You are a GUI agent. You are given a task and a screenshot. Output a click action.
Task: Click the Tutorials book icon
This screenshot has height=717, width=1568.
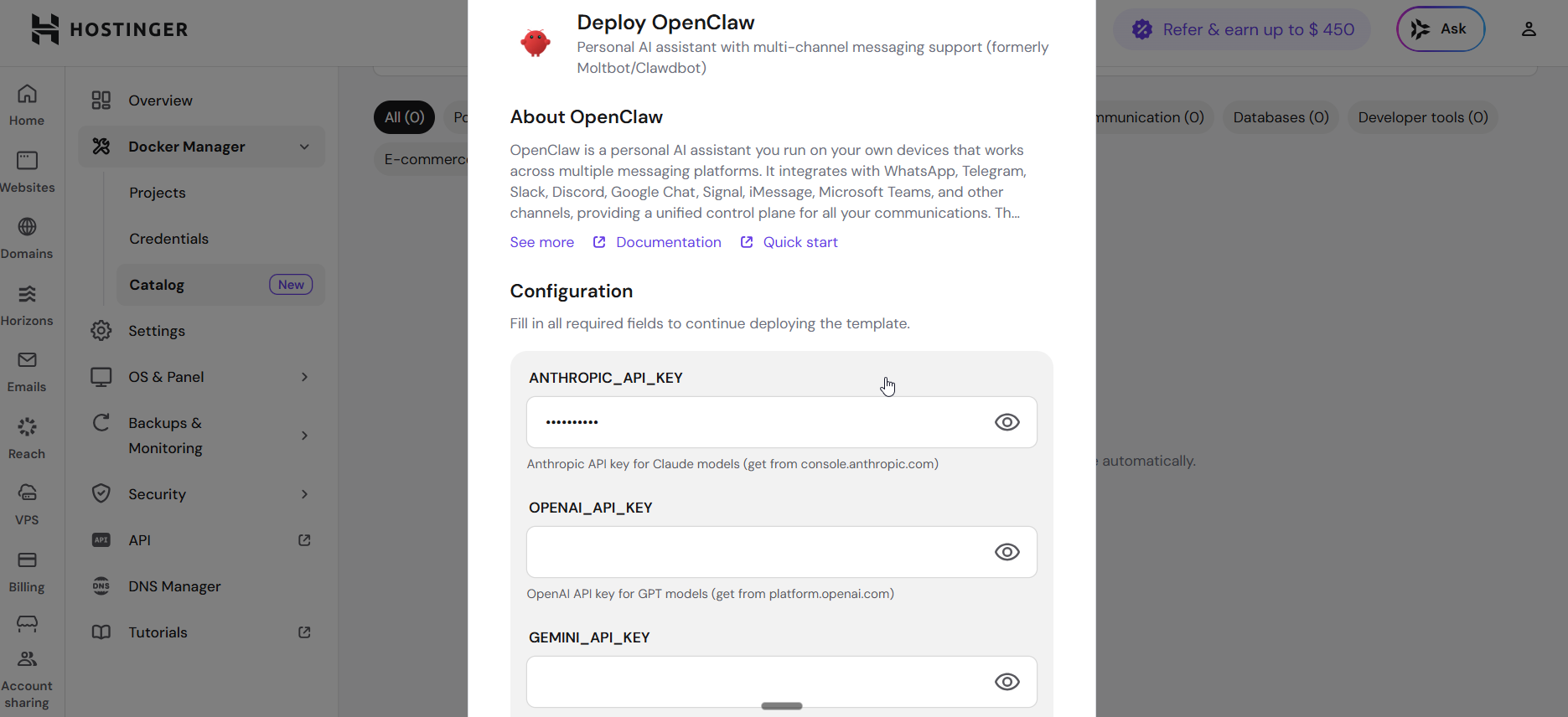click(x=101, y=632)
